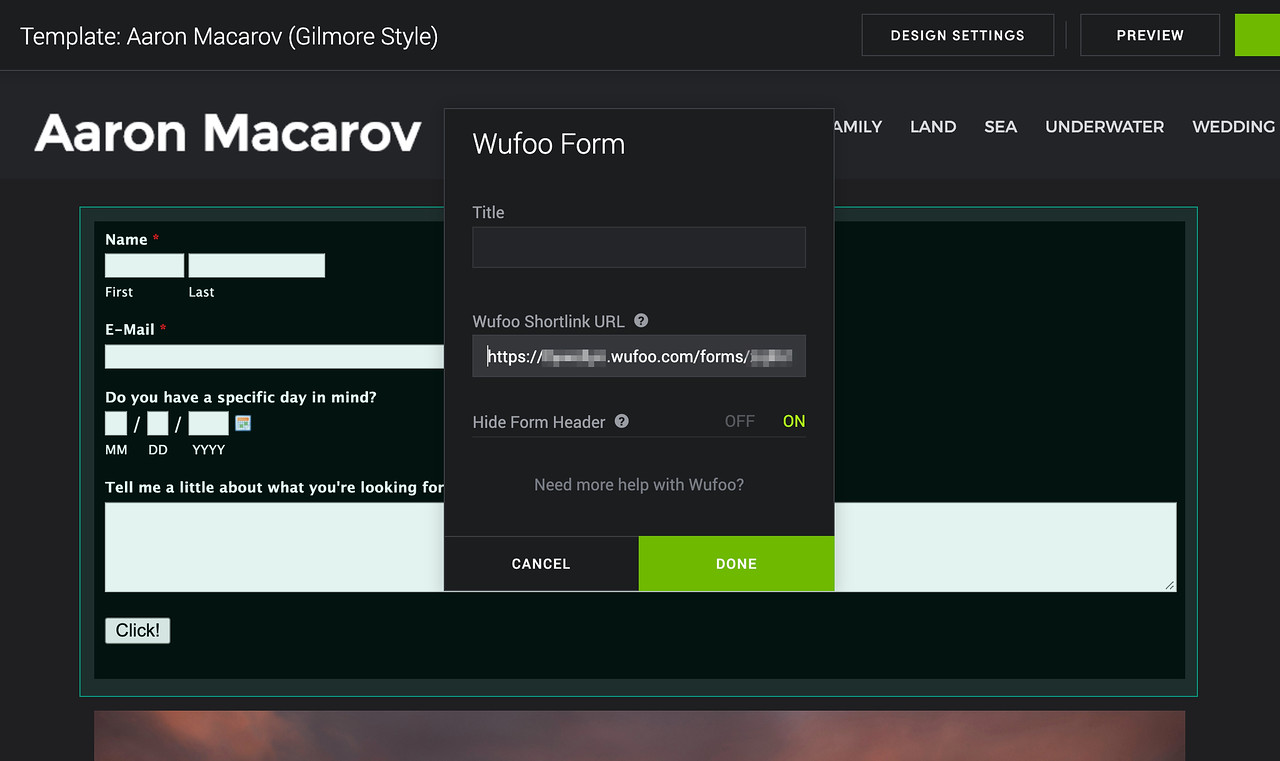1280x761 pixels.
Task: Confirm with the Done button
Action: [736, 564]
